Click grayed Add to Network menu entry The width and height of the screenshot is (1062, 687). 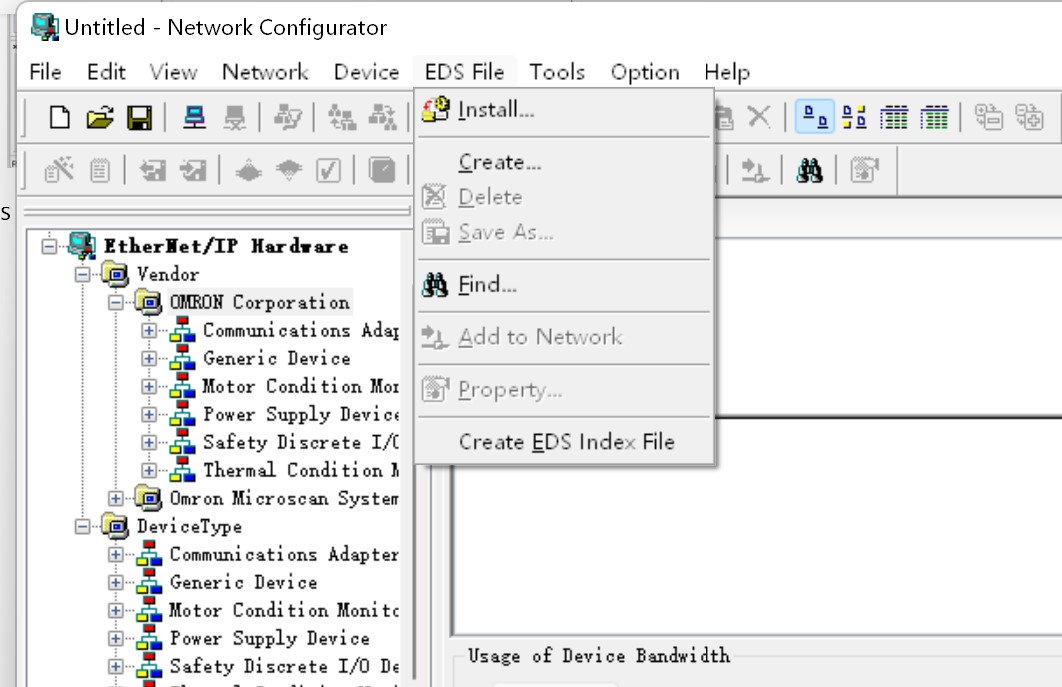565,337
